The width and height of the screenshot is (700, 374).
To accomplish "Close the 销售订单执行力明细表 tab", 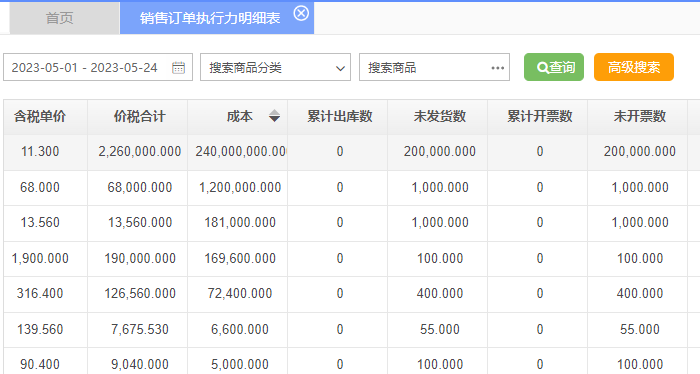I will [x=301, y=13].
